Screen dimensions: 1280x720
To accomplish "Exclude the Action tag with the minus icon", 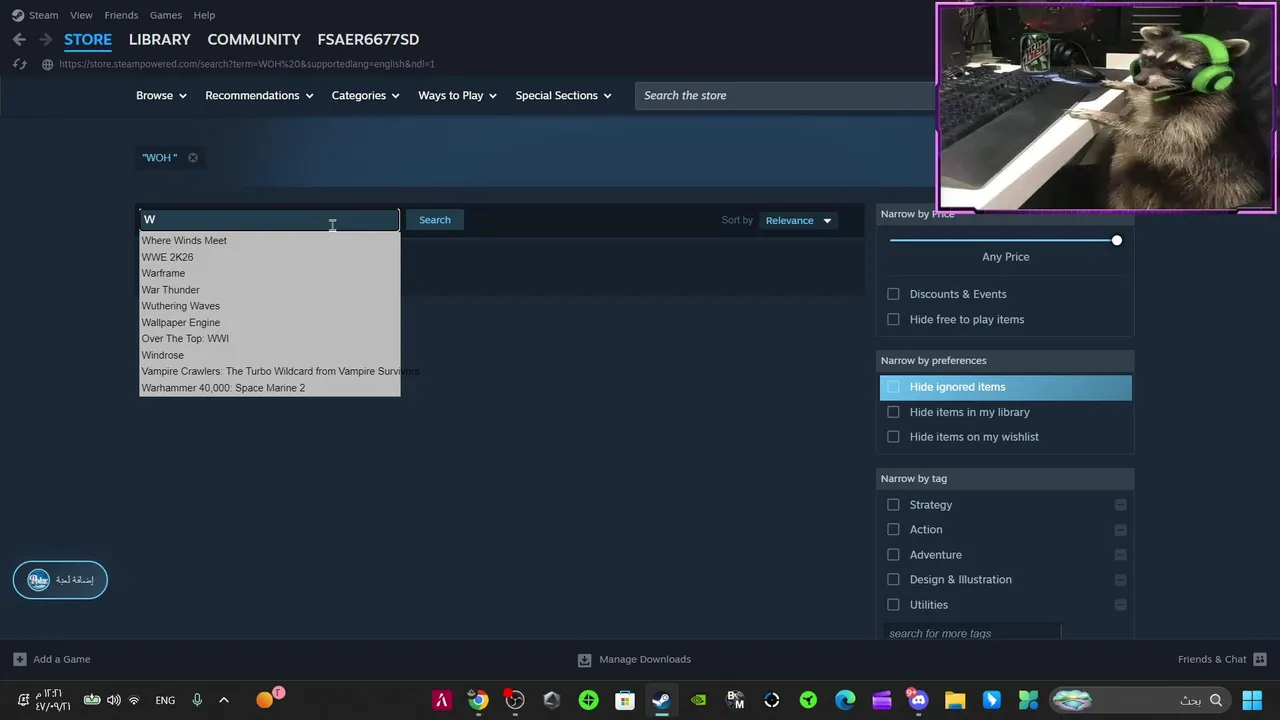I will point(1120,530).
